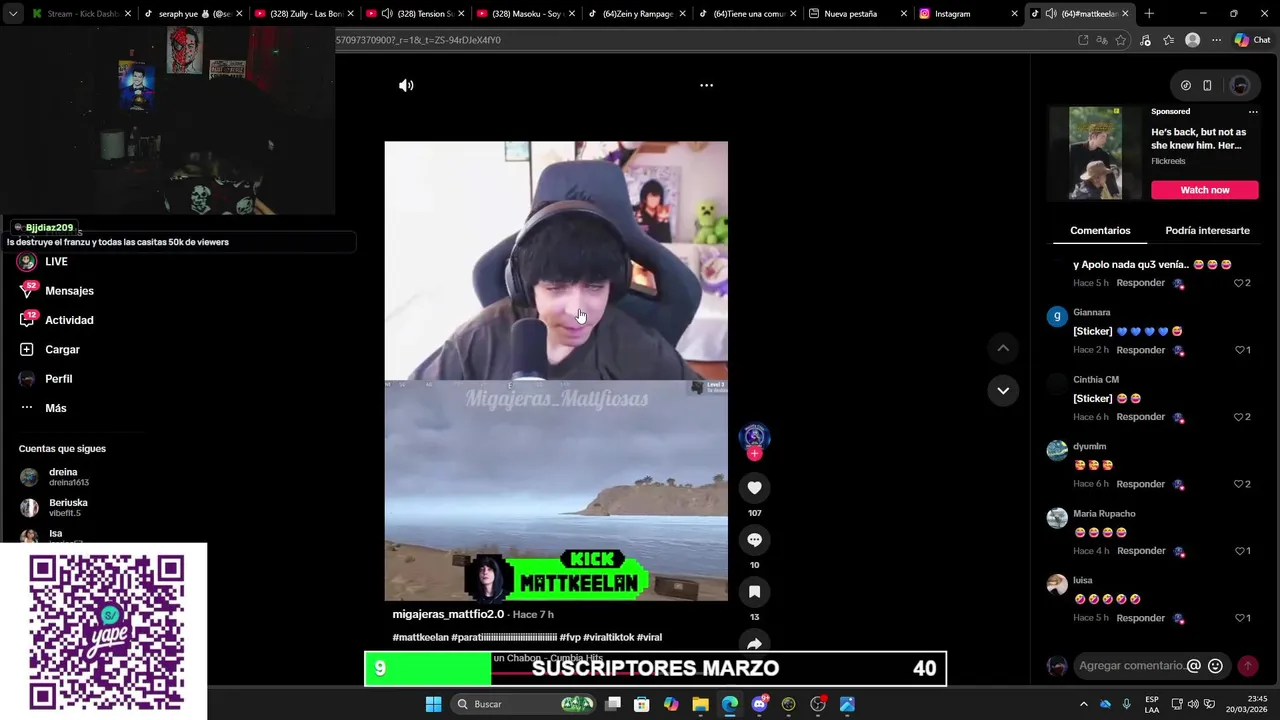Open the profile avatar at top right
The image size is (1280, 720).
coord(1240,85)
